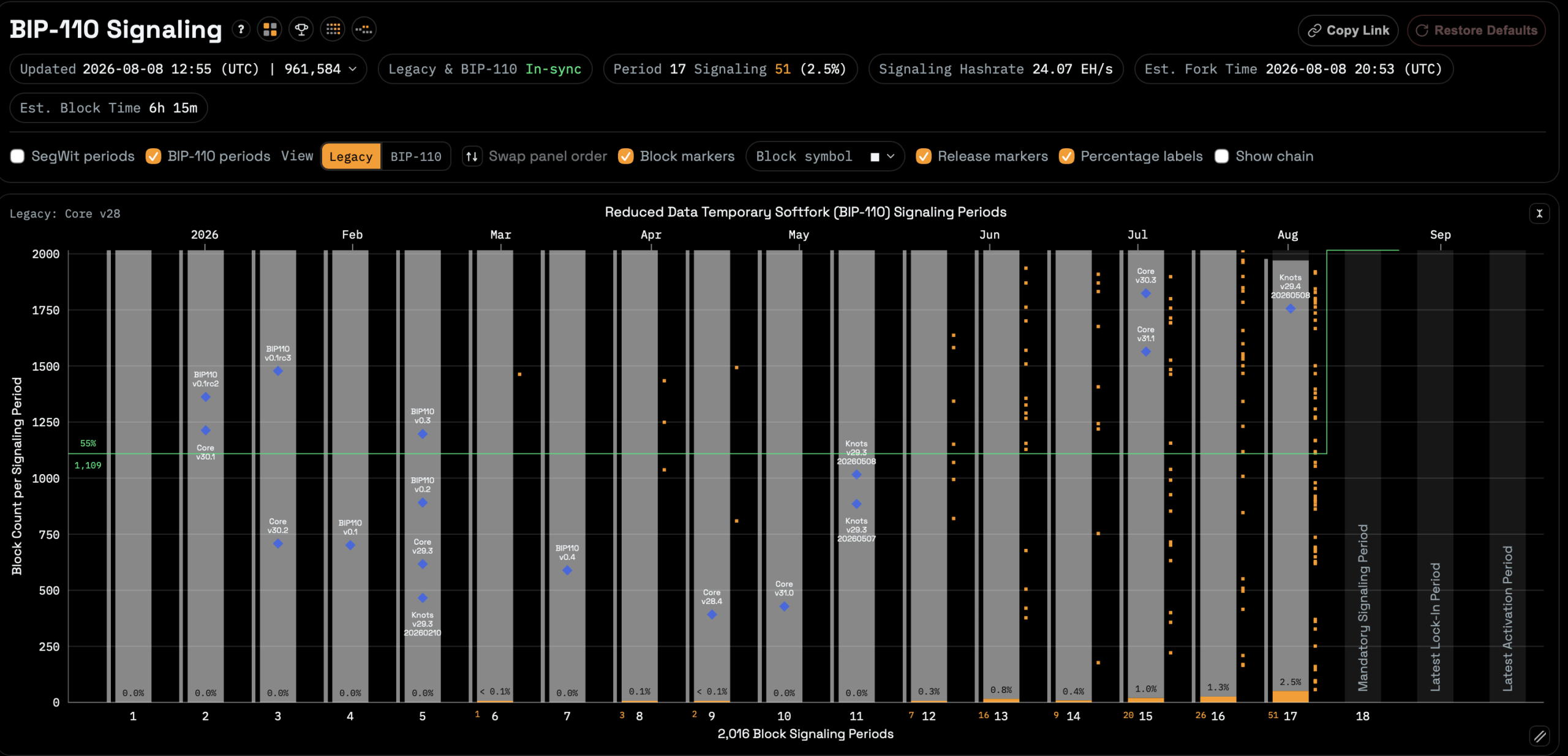Click the Copy Link button
The image size is (1568, 756).
click(1348, 31)
